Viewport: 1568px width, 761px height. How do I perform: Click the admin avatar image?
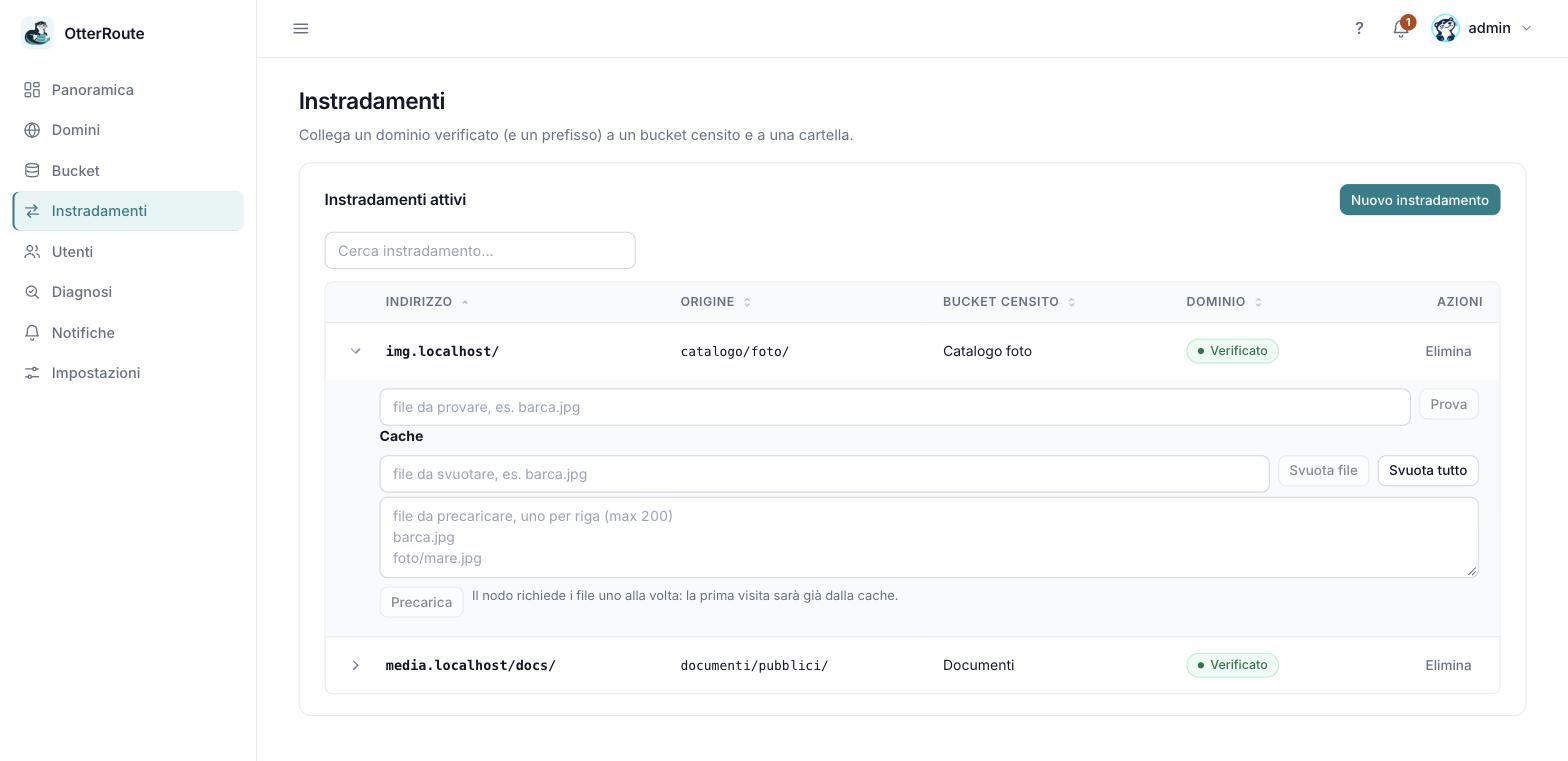tap(1445, 28)
